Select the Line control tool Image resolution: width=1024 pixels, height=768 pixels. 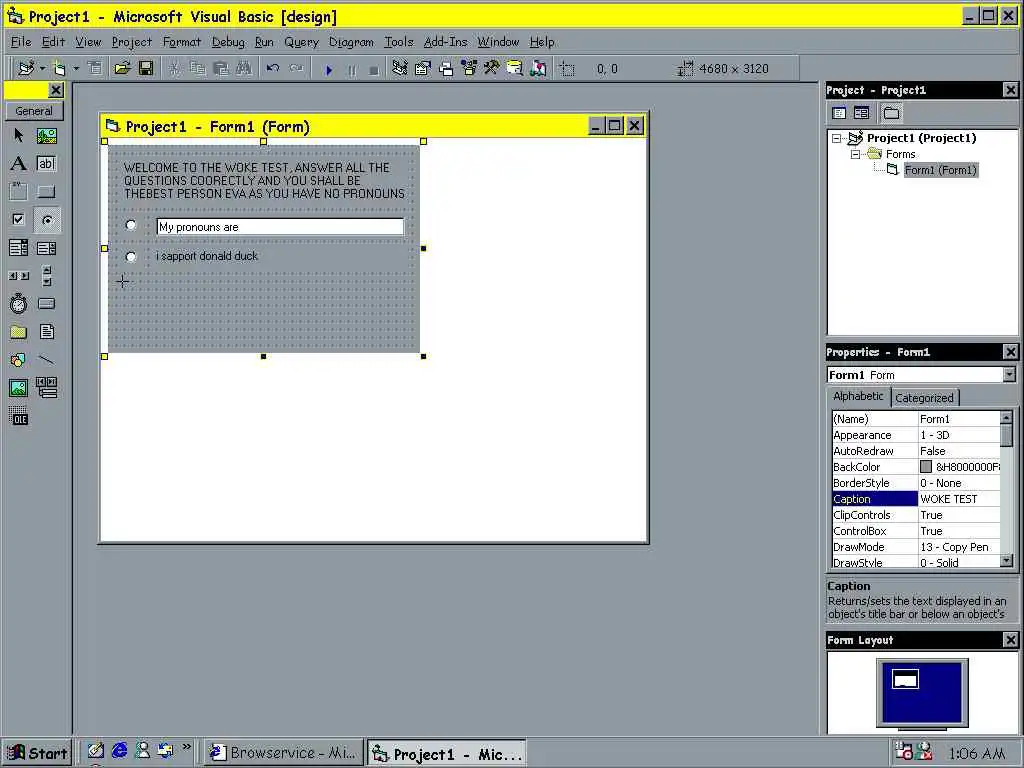[x=46, y=360]
